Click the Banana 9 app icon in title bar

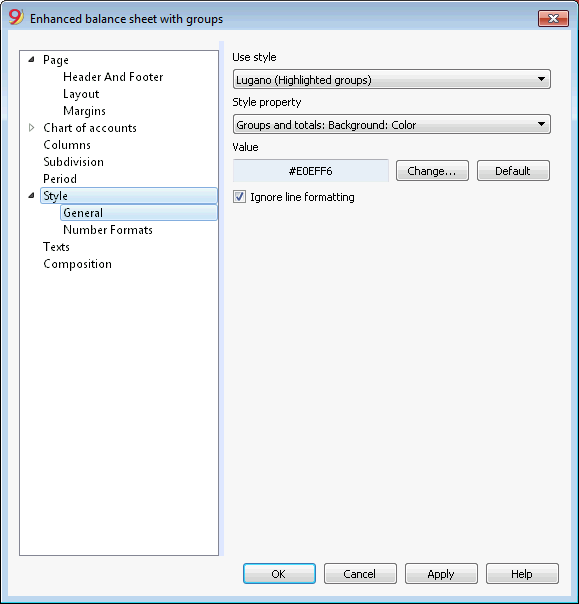pyautogui.click(x=16, y=18)
